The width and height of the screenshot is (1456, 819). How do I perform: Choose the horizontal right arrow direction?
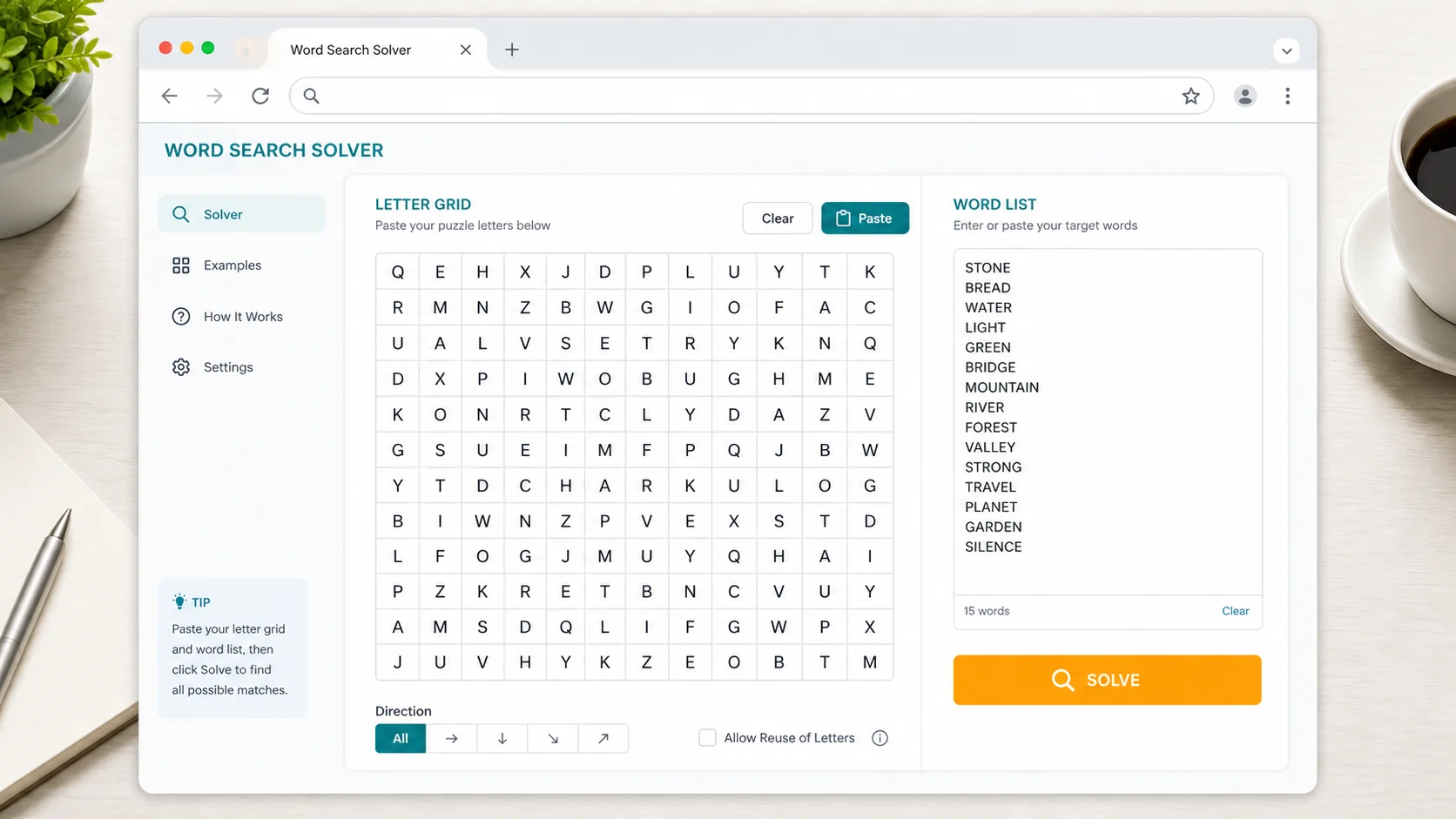451,738
